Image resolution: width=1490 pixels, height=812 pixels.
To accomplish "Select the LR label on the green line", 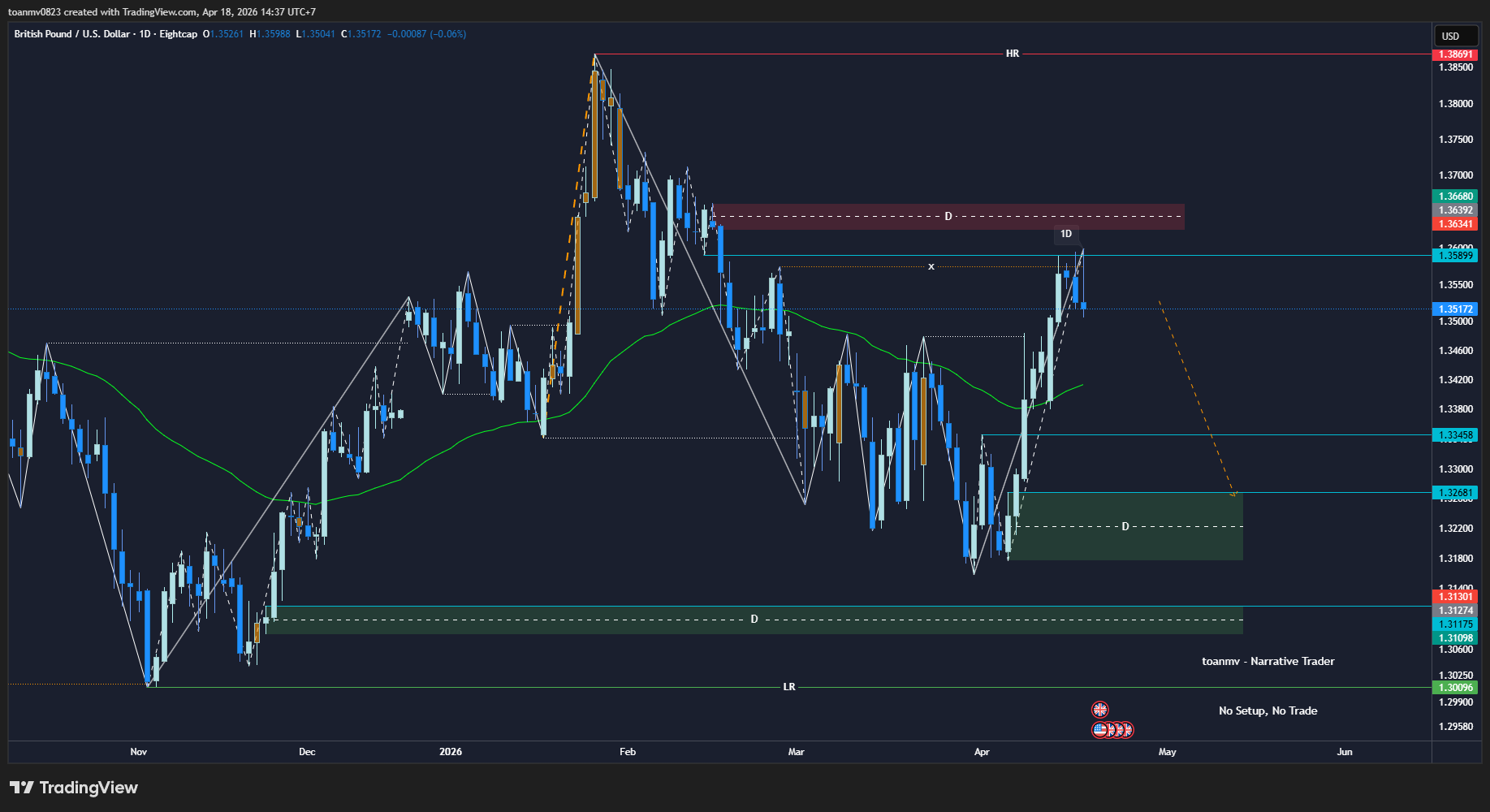I will (789, 687).
